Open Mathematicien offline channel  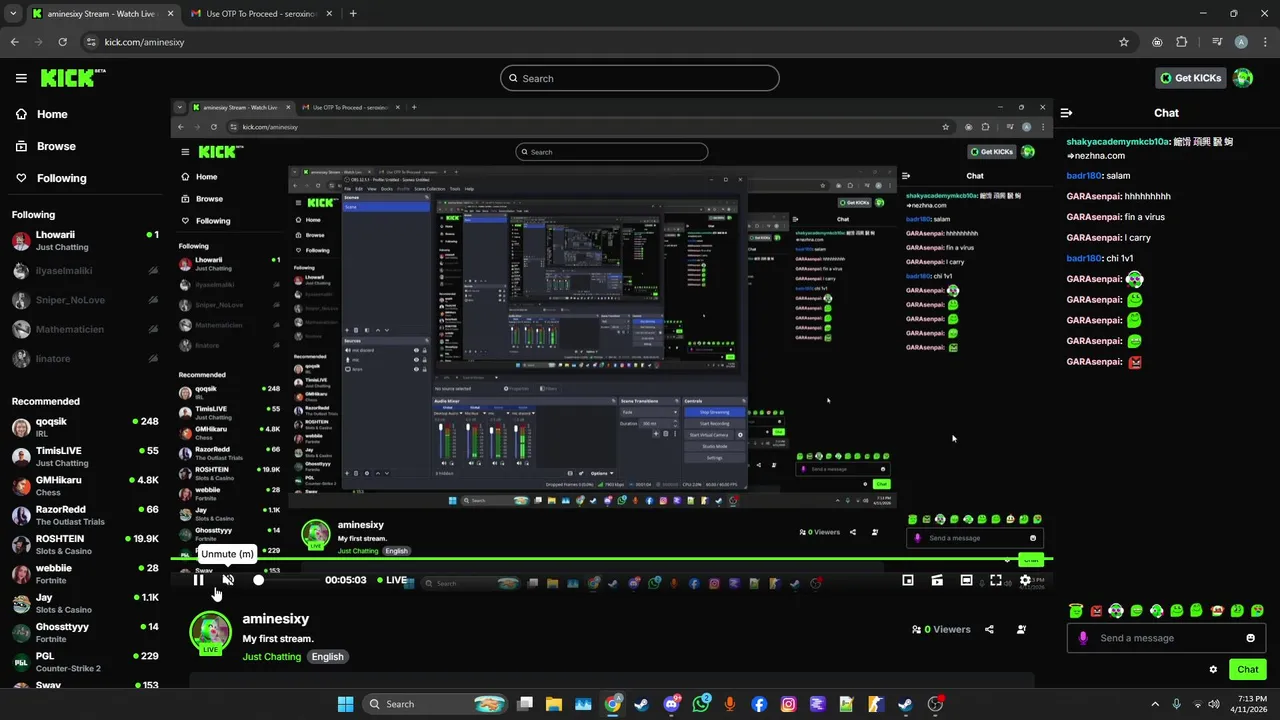[x=85, y=329]
